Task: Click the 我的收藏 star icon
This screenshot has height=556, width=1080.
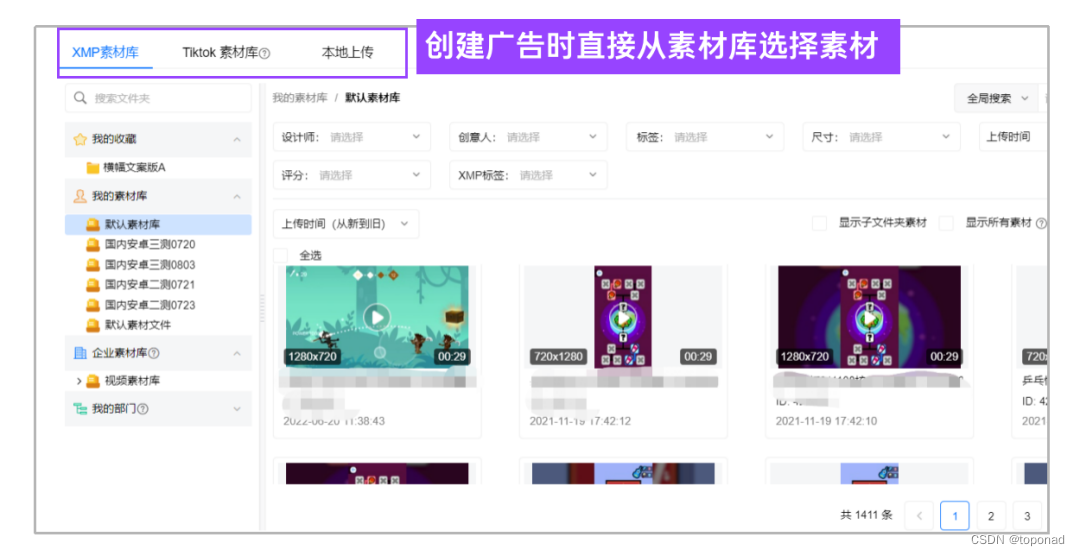Action: [80, 139]
